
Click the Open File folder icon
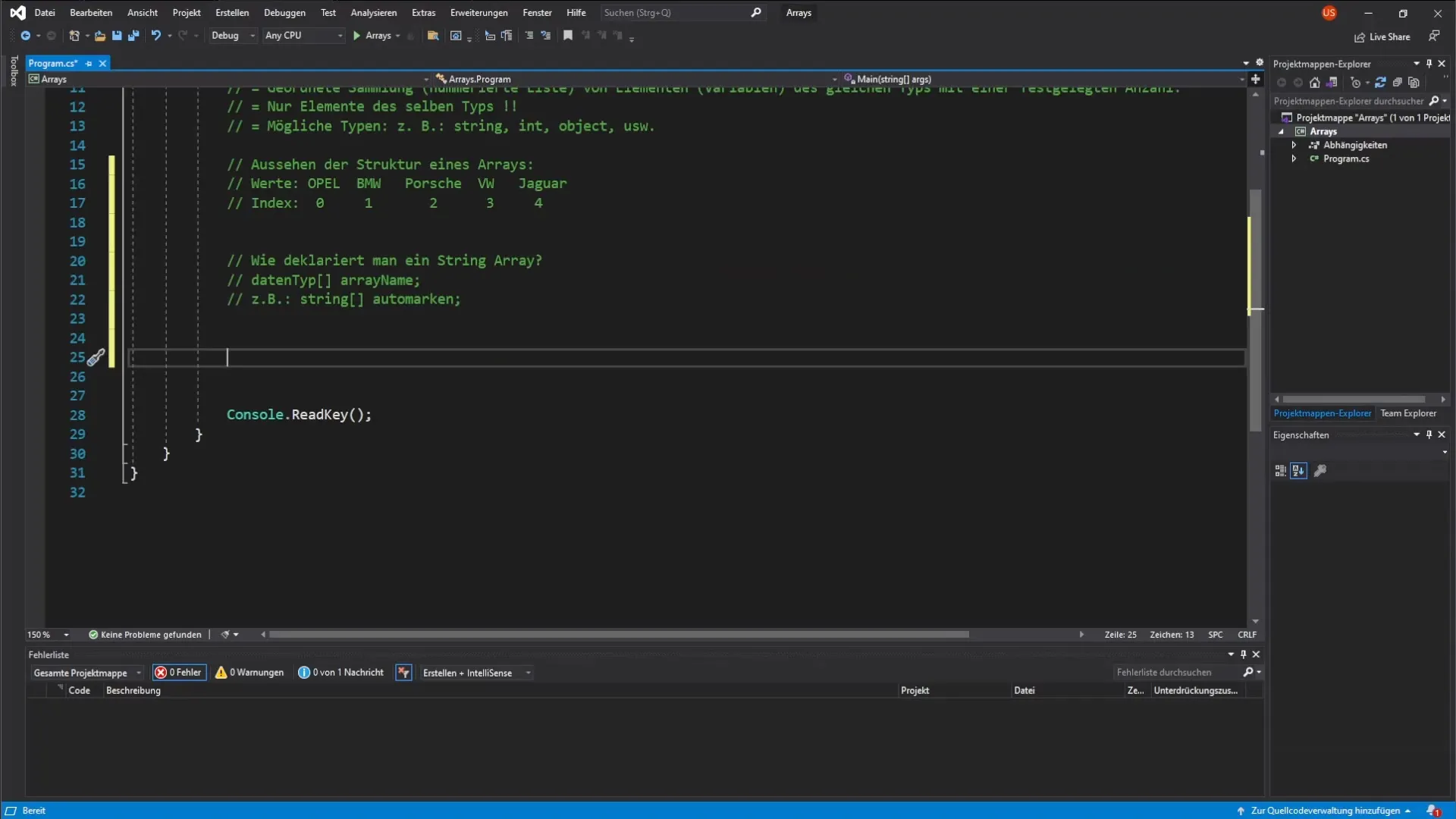pyautogui.click(x=99, y=36)
